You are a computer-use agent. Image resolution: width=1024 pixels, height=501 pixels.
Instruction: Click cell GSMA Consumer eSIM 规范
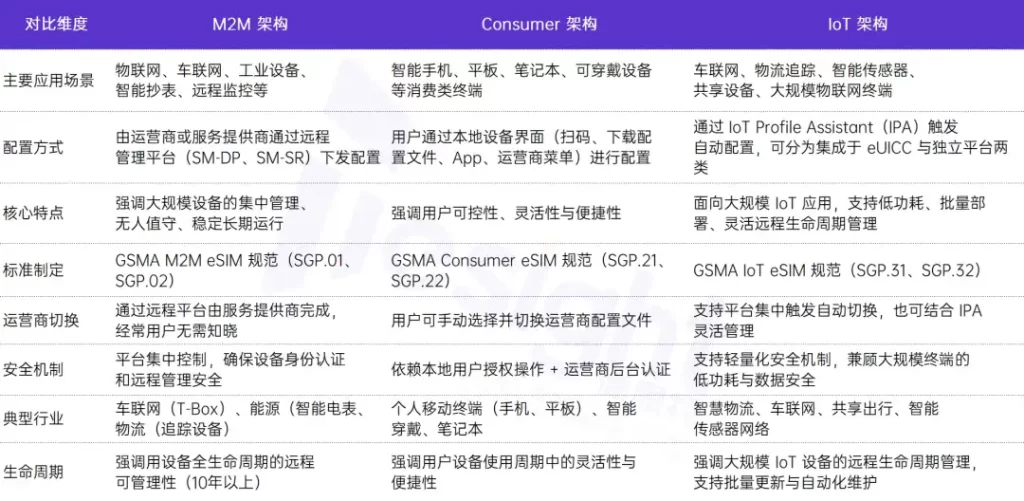[528, 271]
